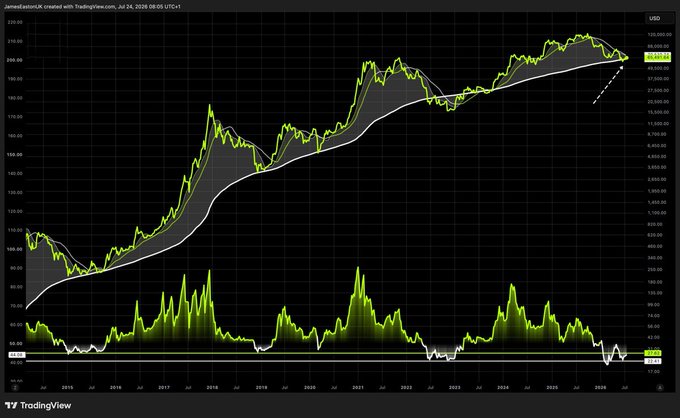Click the 820.00 price scale label
Viewport: 680px width, 418px height.
(655, 225)
